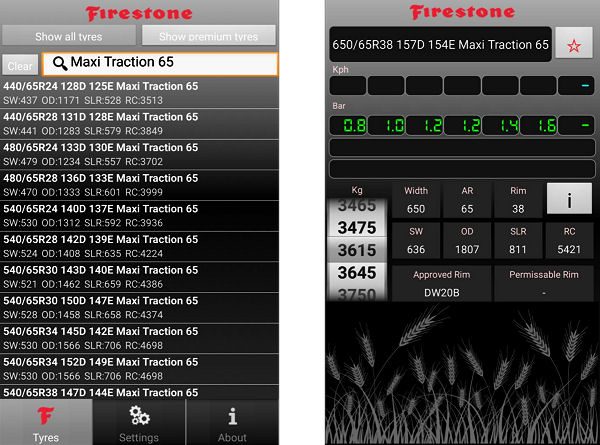The image size is (600, 445).
Task: Select 480/65R28 136D 133E tyre row
Action: (x=139, y=185)
